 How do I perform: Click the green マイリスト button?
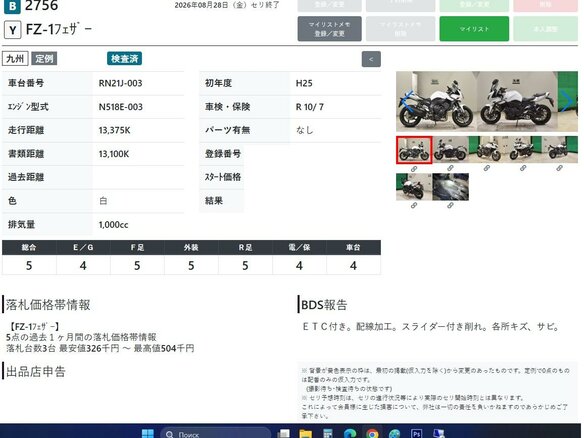(474, 29)
